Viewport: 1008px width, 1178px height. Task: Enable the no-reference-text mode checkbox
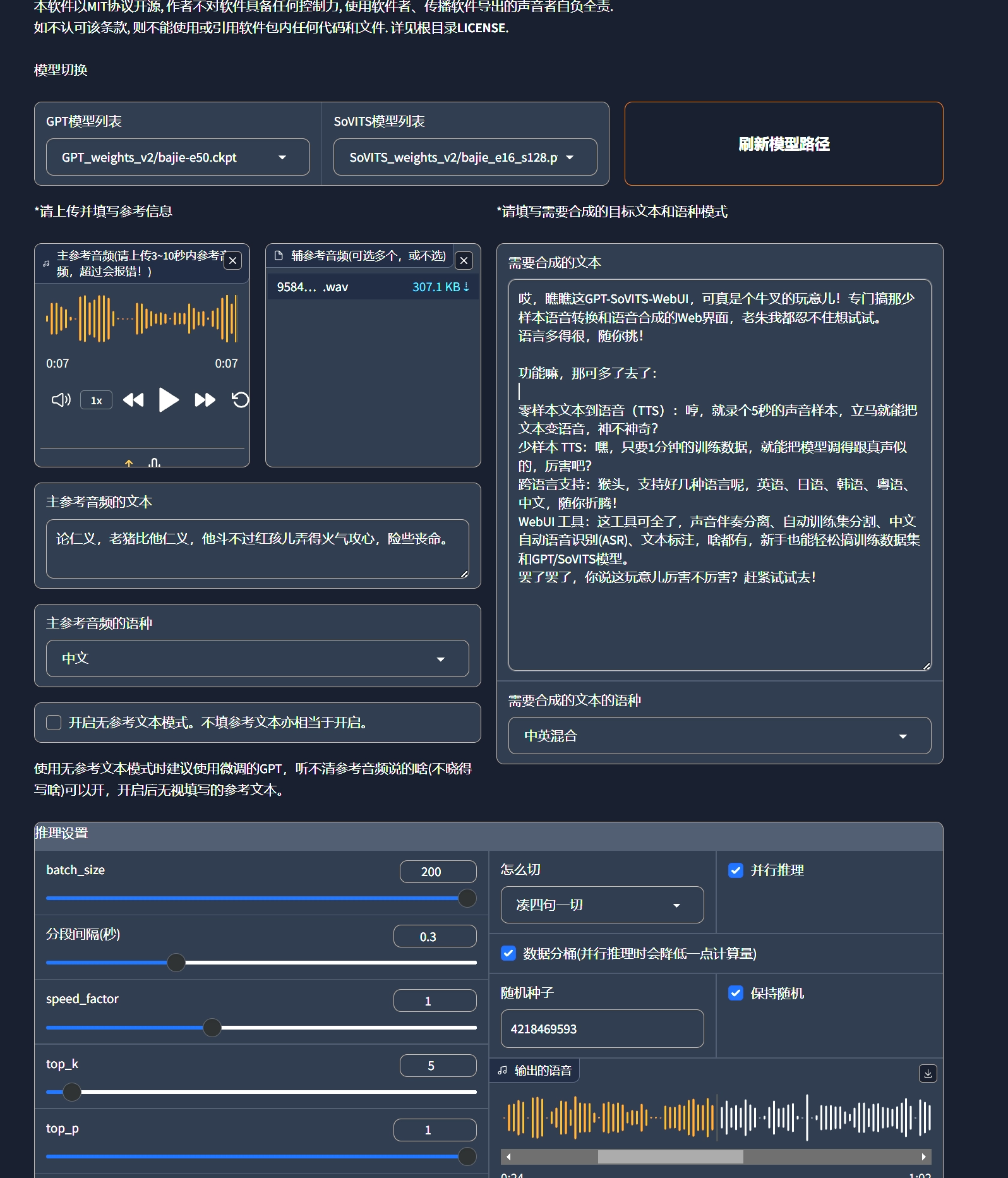[x=54, y=723]
